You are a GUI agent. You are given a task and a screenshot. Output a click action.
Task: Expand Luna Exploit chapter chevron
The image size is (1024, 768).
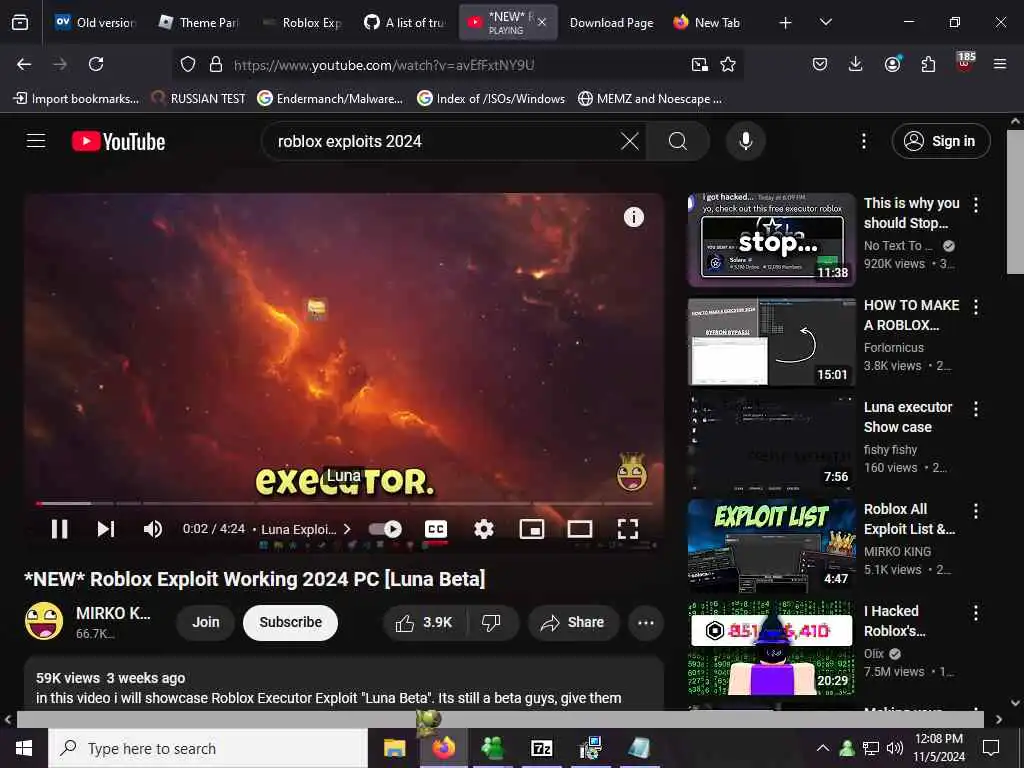pos(347,529)
